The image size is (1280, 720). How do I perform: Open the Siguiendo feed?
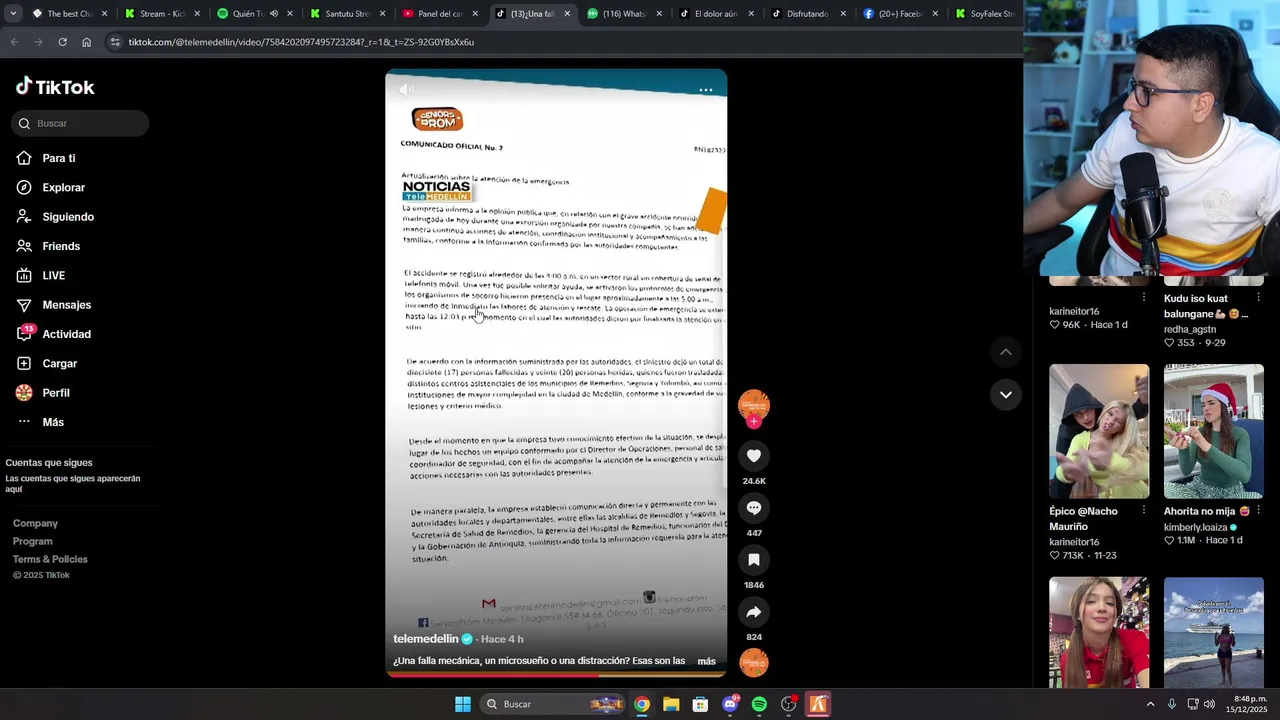click(55, 217)
